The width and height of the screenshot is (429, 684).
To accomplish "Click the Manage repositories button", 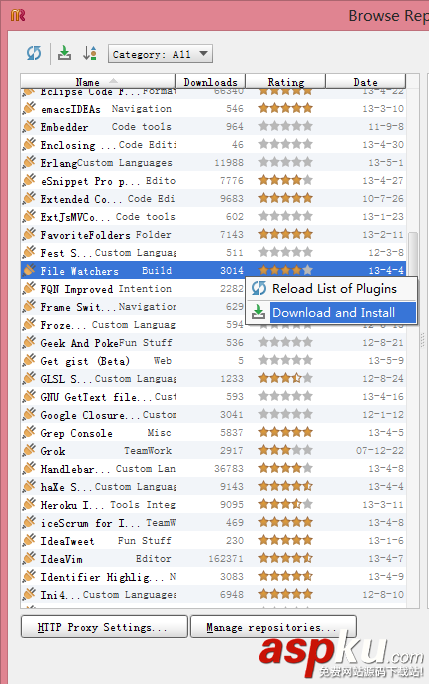I will click(x=273, y=627).
